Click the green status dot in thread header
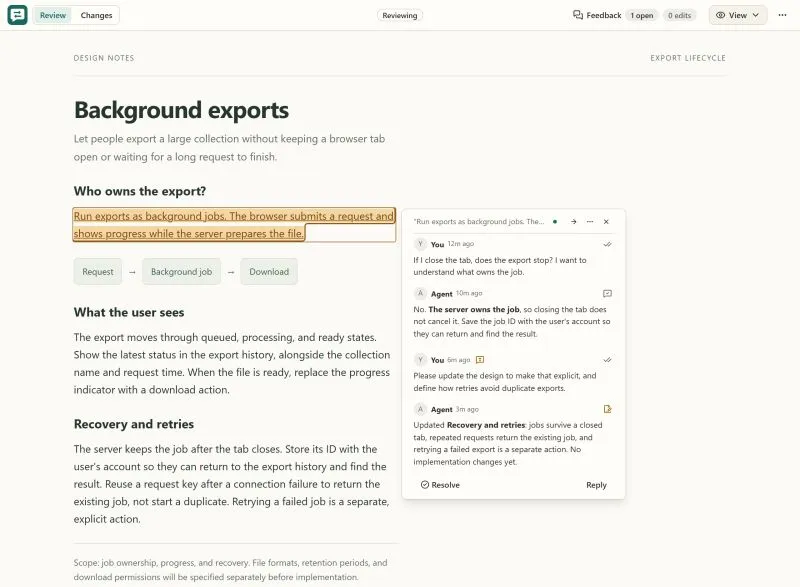The height and width of the screenshot is (587, 800). [555, 222]
